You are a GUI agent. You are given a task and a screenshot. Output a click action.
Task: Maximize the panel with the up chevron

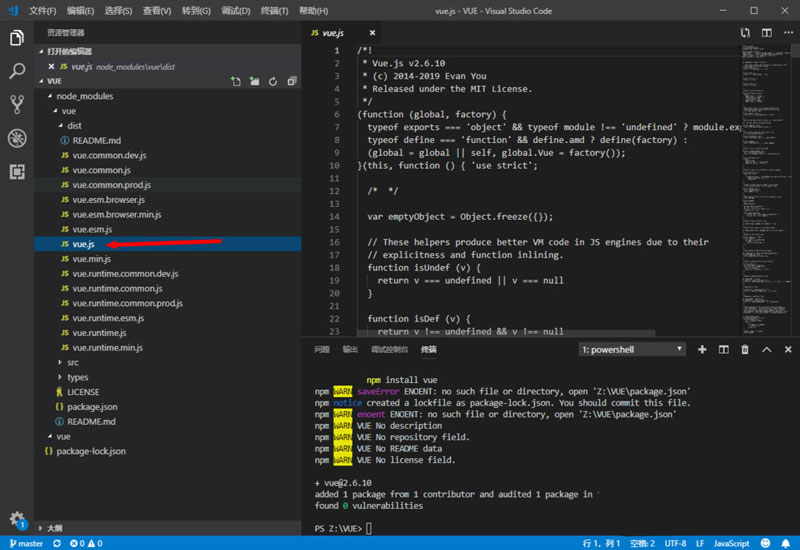[x=766, y=349]
